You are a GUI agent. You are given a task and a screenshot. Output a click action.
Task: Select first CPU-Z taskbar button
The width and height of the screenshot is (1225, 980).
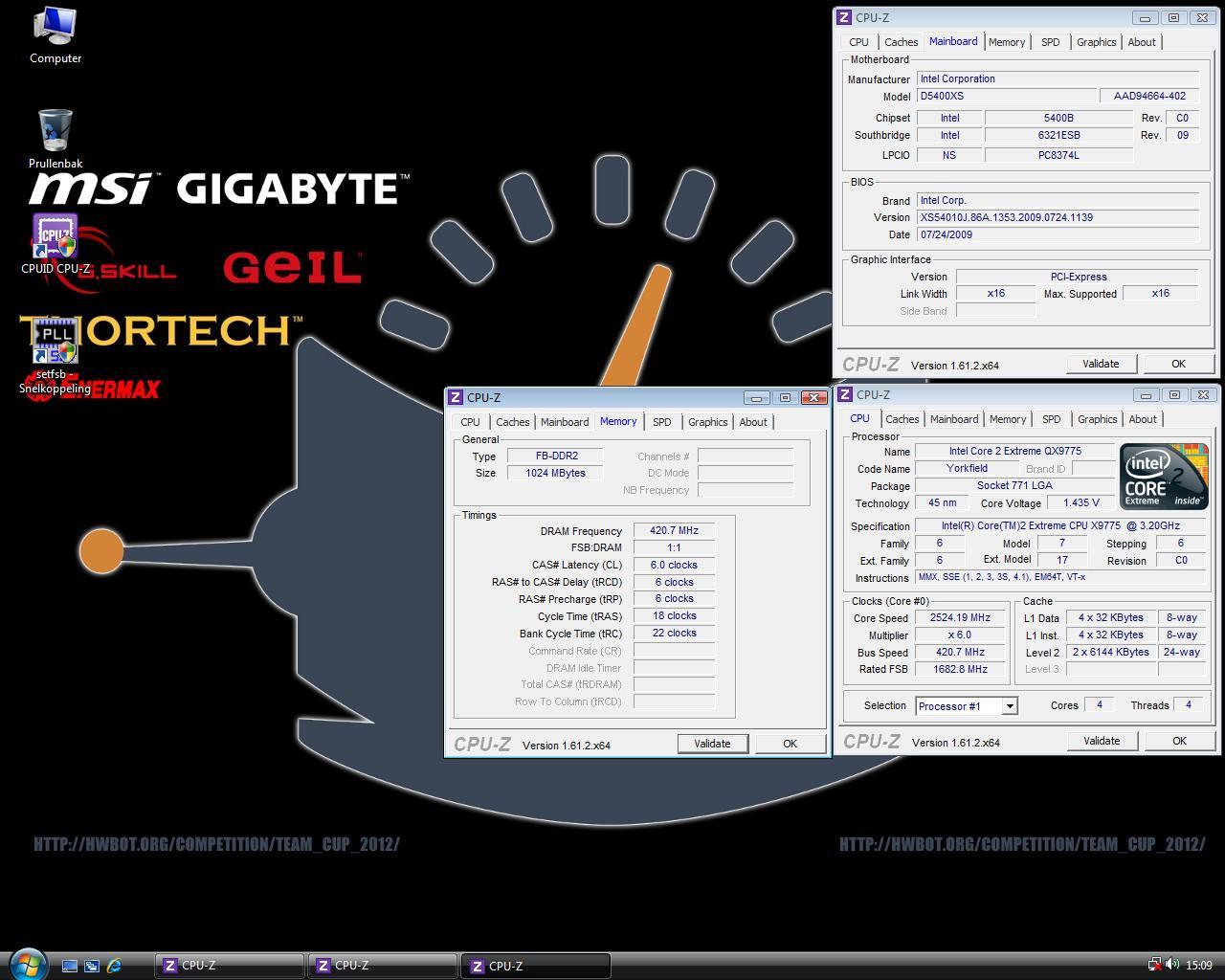[x=229, y=966]
